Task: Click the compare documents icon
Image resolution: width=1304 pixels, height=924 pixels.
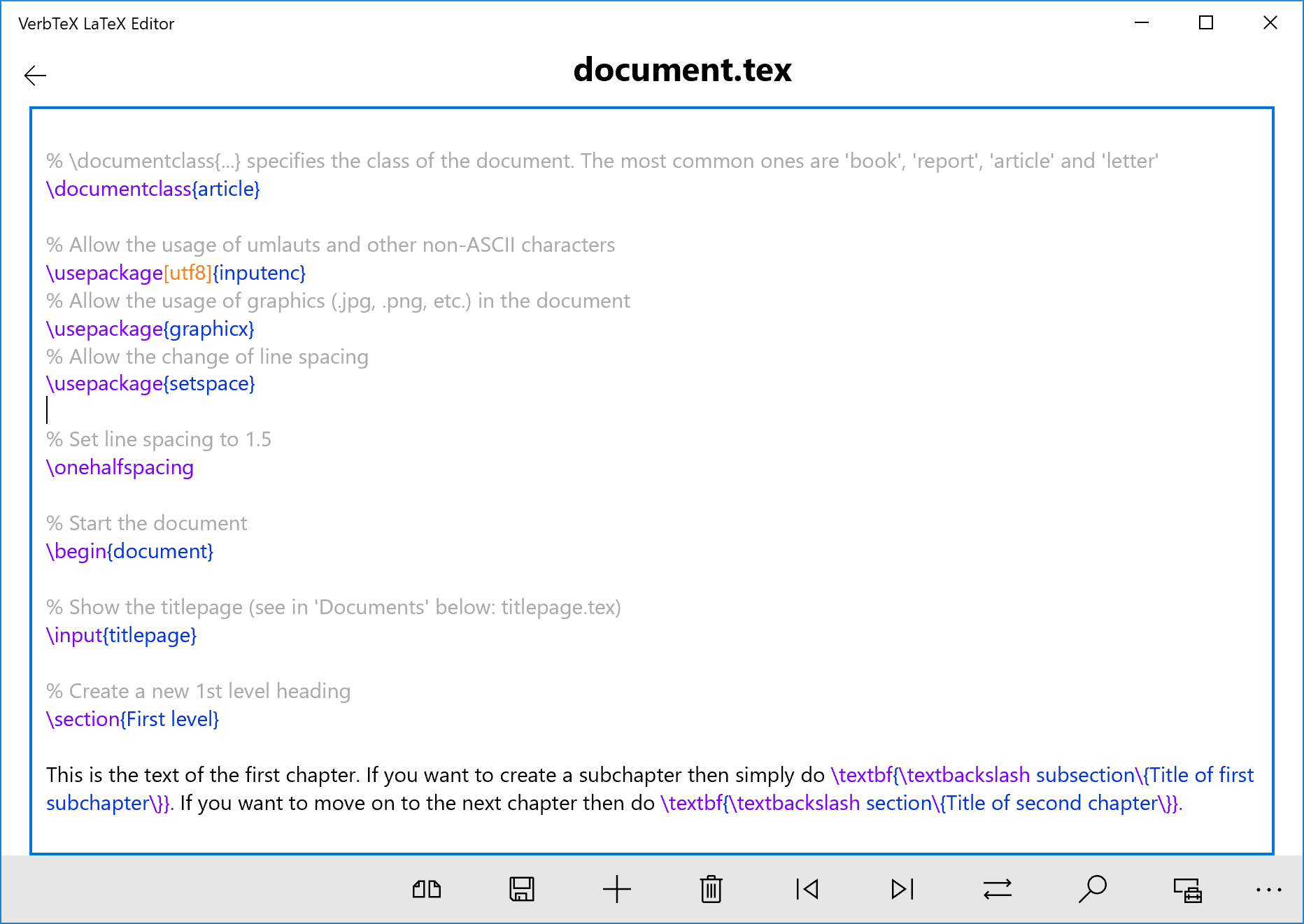Action: 425,889
